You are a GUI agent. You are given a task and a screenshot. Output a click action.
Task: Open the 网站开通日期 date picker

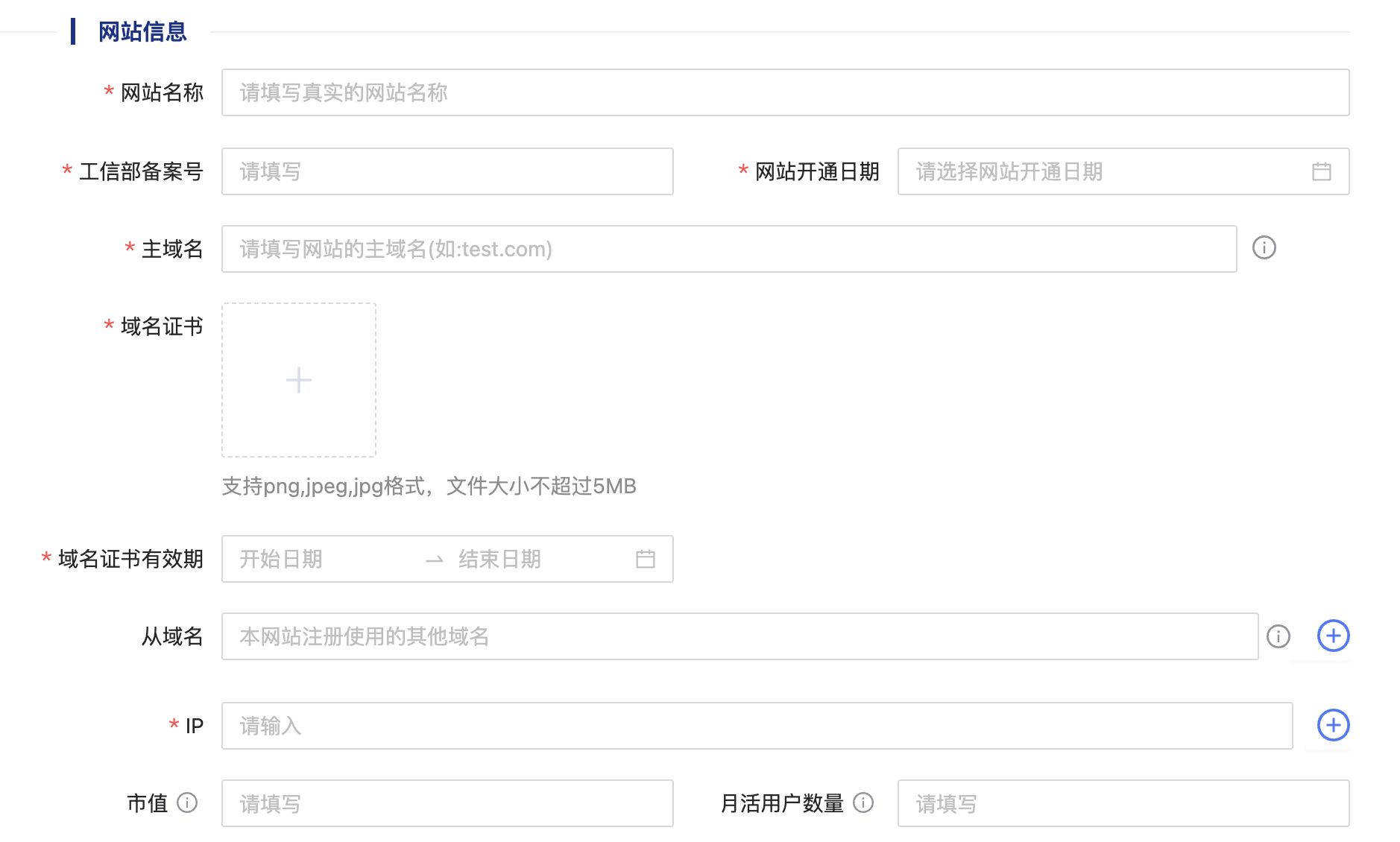click(1081, 171)
